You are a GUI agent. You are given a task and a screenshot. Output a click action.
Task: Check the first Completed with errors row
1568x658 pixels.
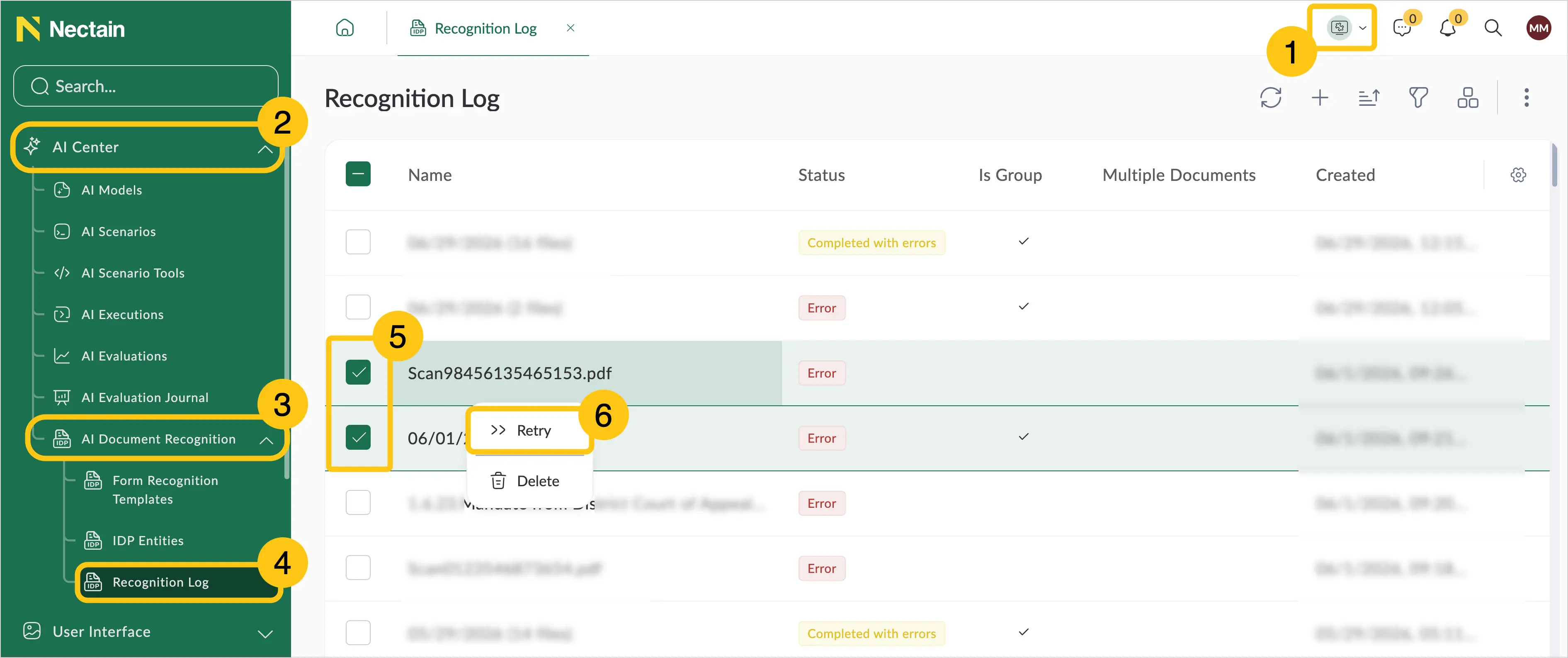click(358, 242)
